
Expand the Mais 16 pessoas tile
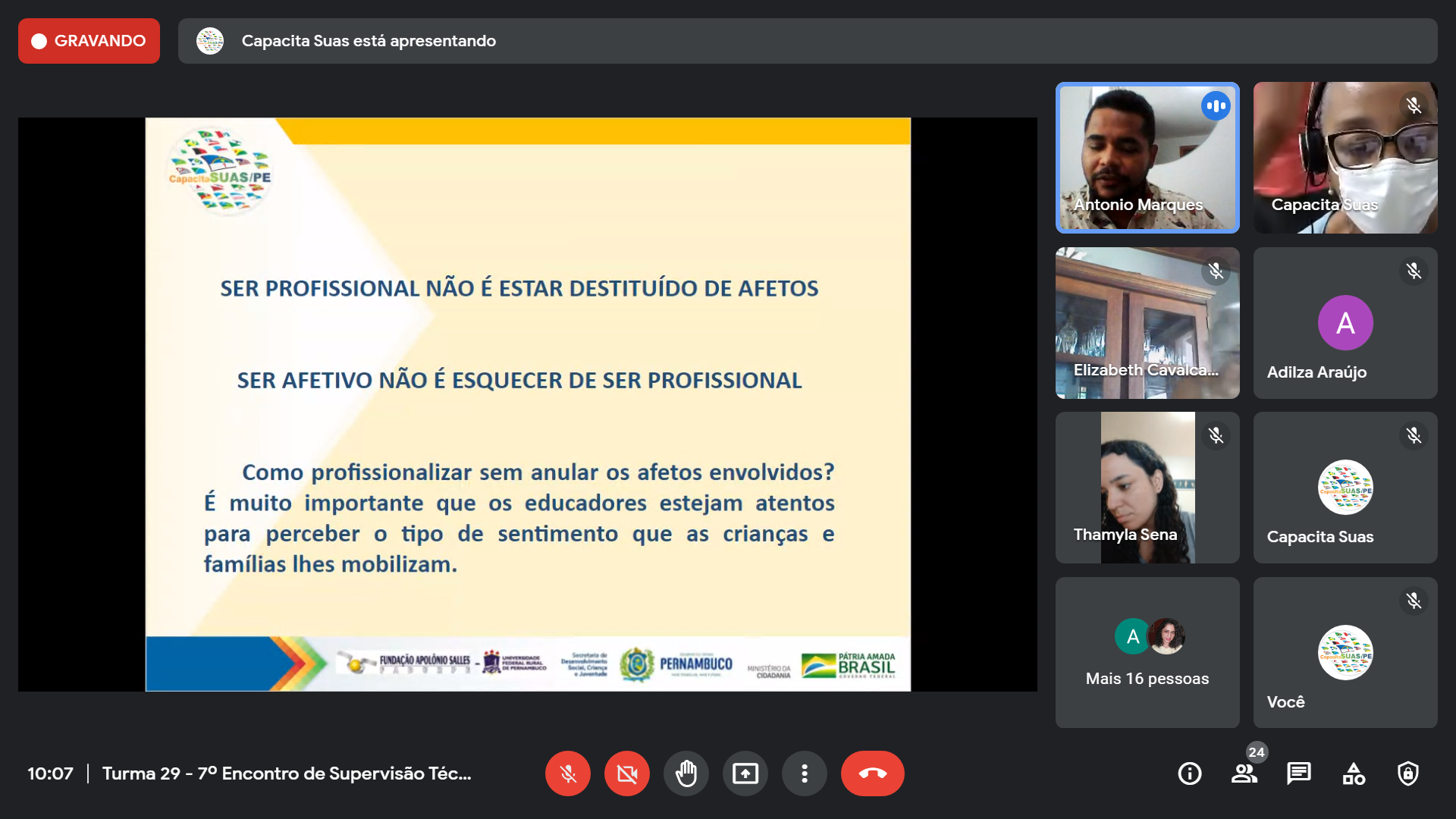[1147, 652]
